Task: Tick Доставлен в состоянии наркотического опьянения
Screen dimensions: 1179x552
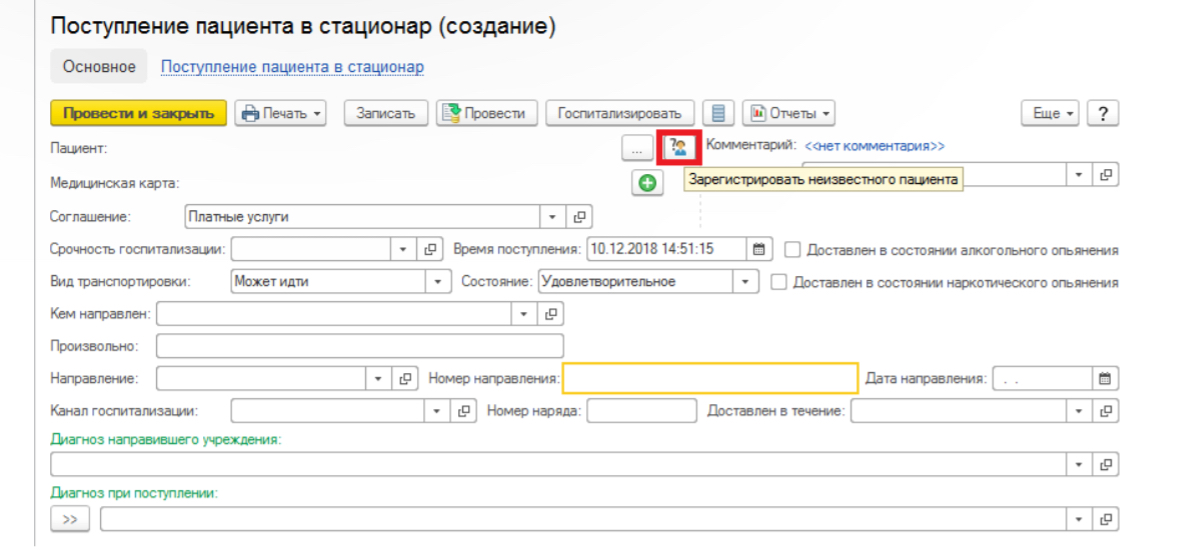Action: (x=779, y=282)
